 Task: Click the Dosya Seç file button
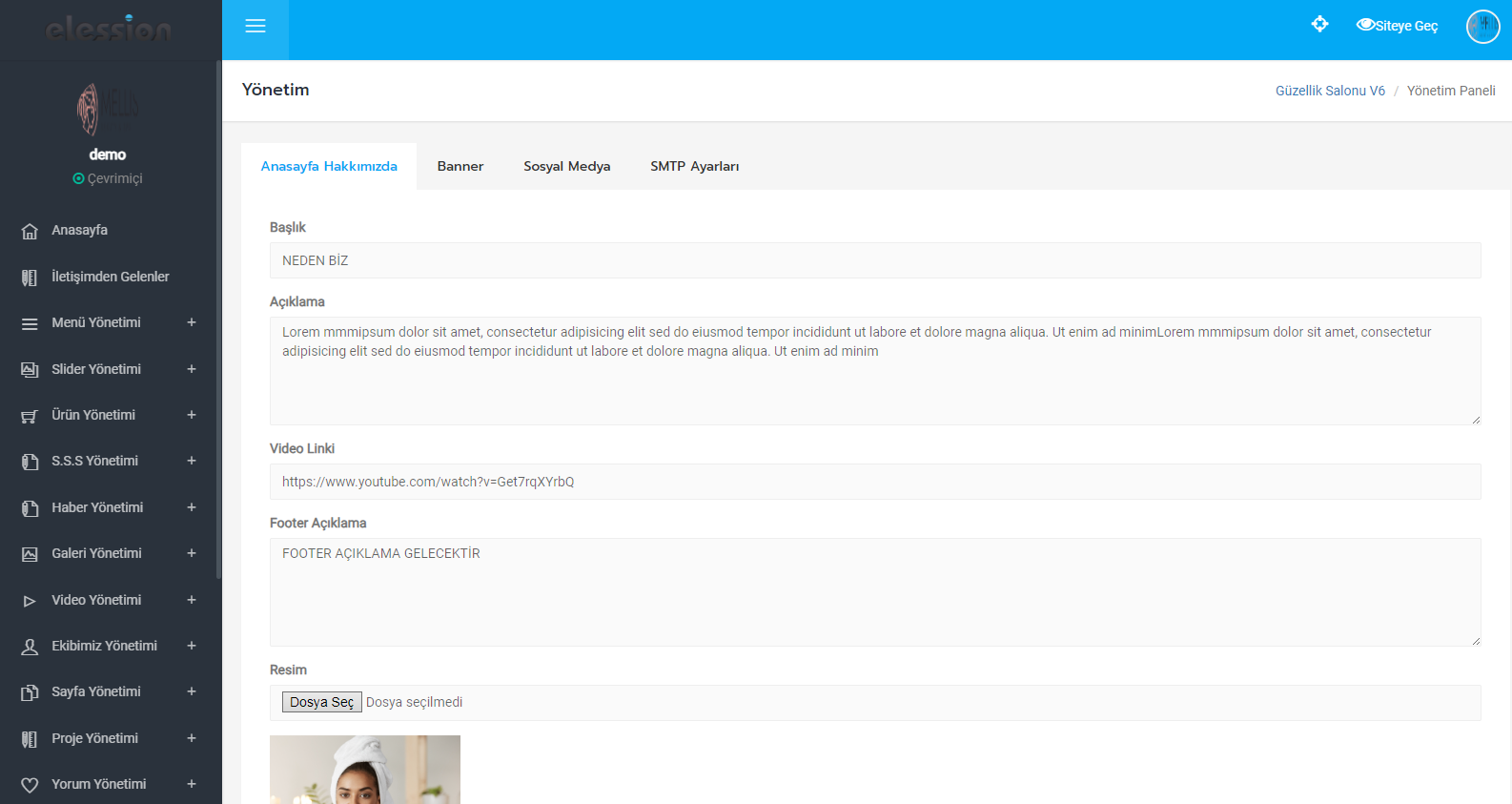pyautogui.click(x=321, y=702)
